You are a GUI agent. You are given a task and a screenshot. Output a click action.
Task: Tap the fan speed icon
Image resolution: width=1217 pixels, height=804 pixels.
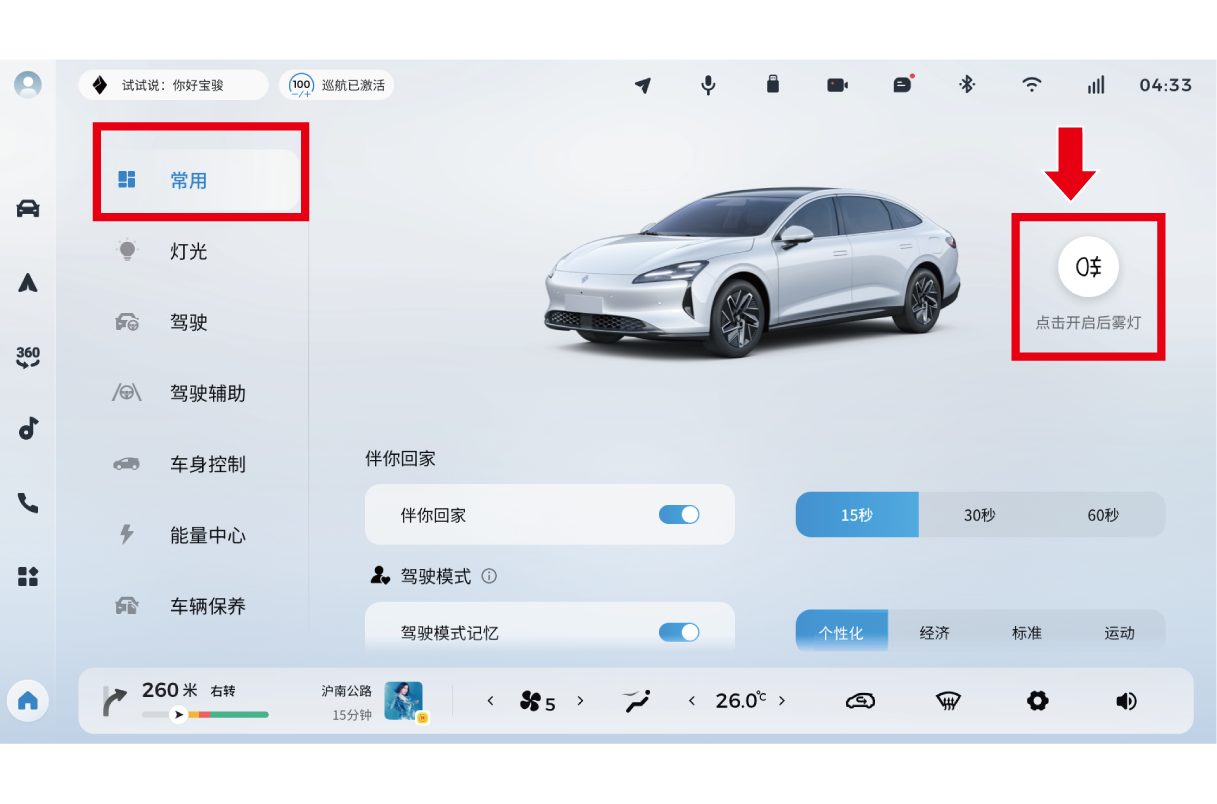(x=530, y=701)
